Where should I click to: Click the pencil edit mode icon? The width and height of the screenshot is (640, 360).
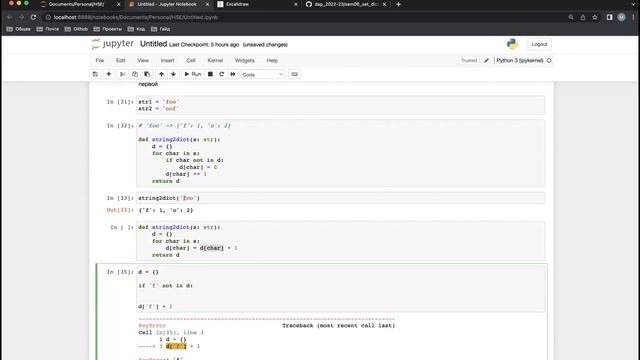487,60
